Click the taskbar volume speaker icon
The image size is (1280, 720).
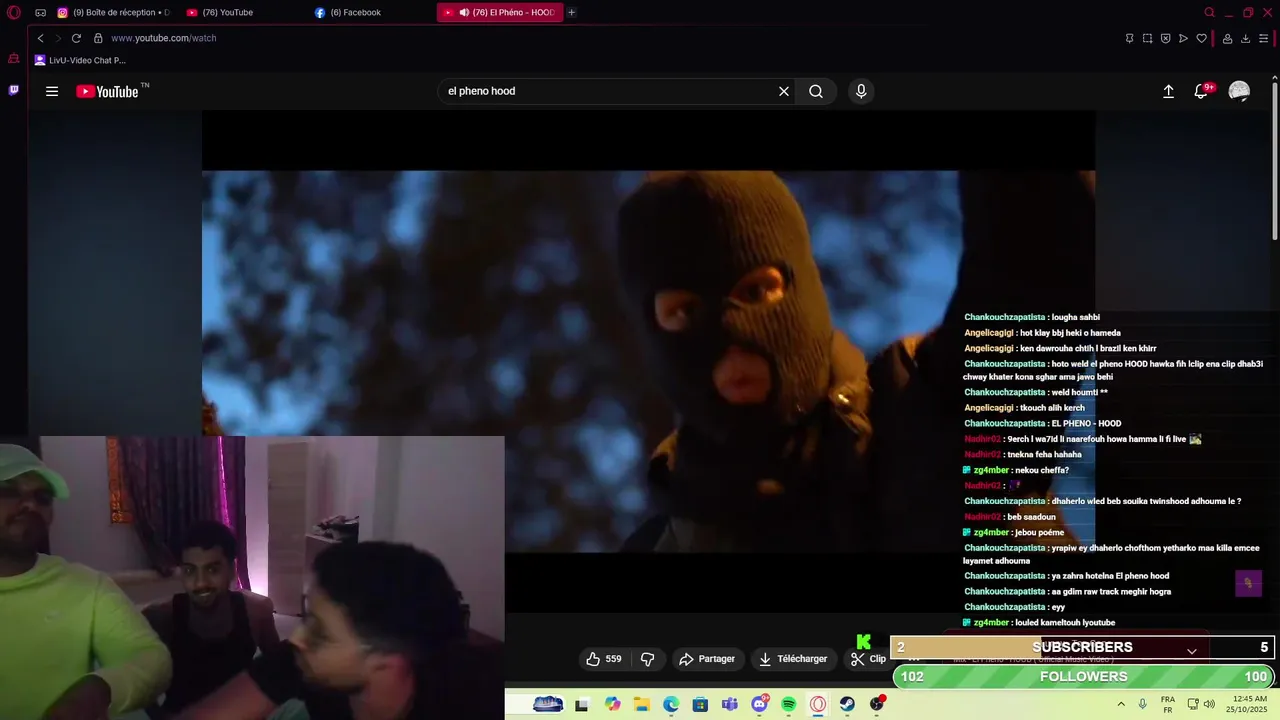1209,704
